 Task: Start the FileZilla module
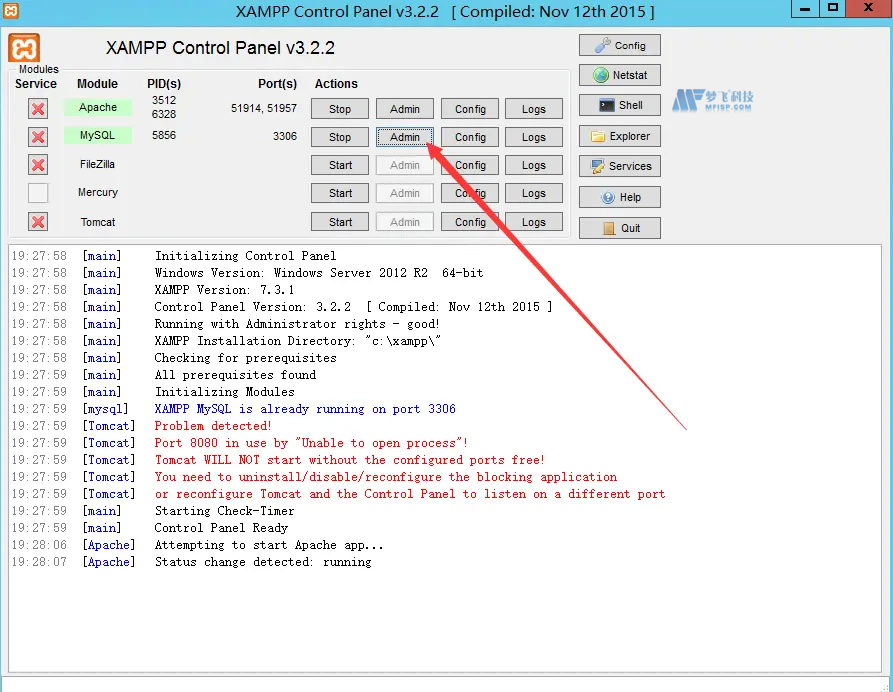tap(339, 165)
